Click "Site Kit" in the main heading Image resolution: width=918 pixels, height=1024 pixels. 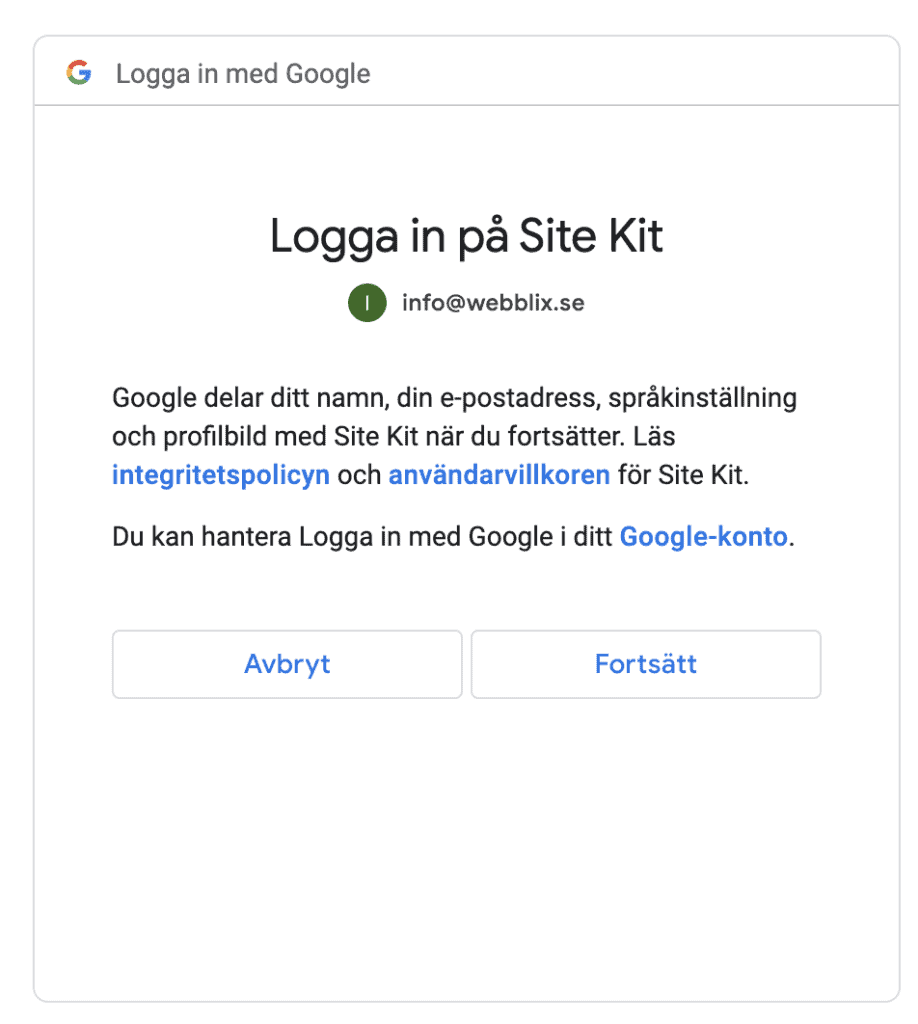(591, 236)
